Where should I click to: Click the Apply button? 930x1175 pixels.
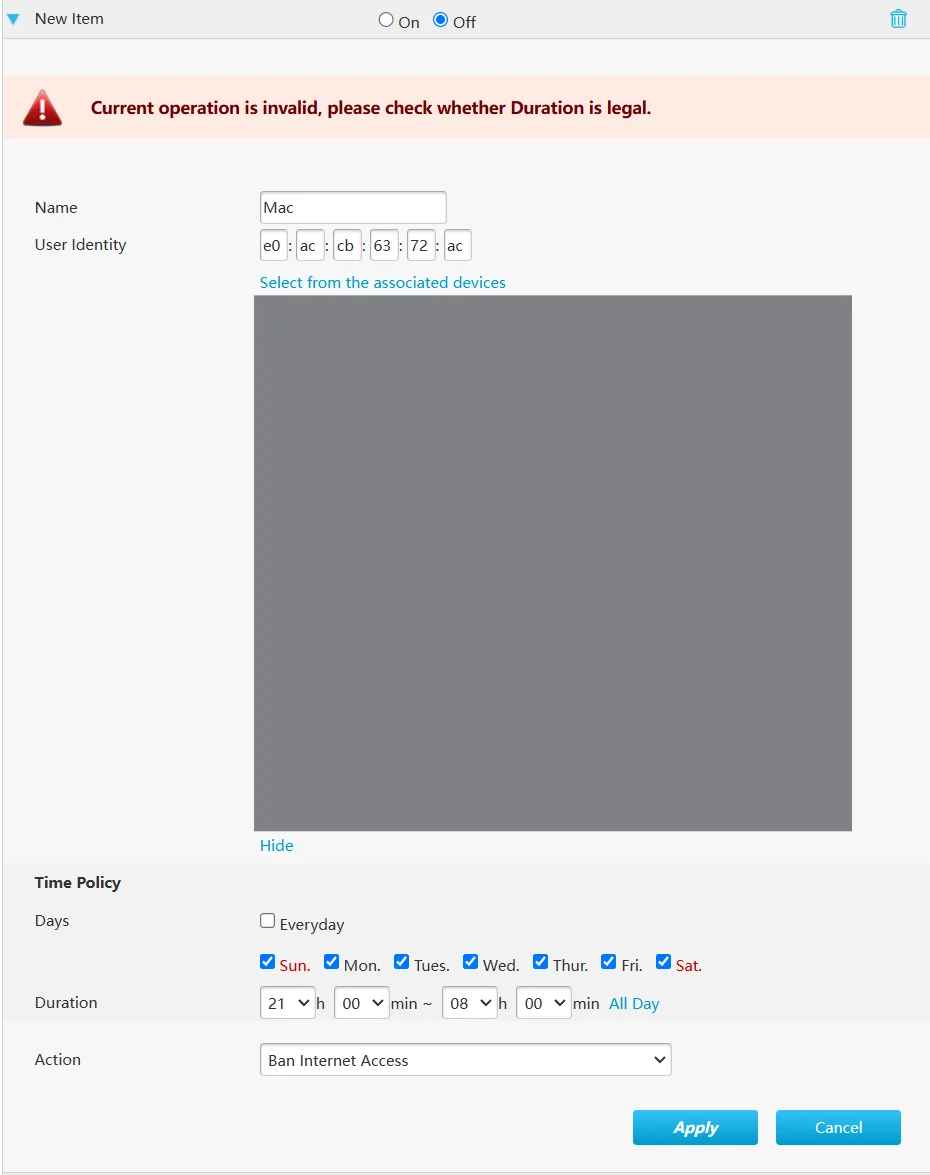click(695, 1127)
